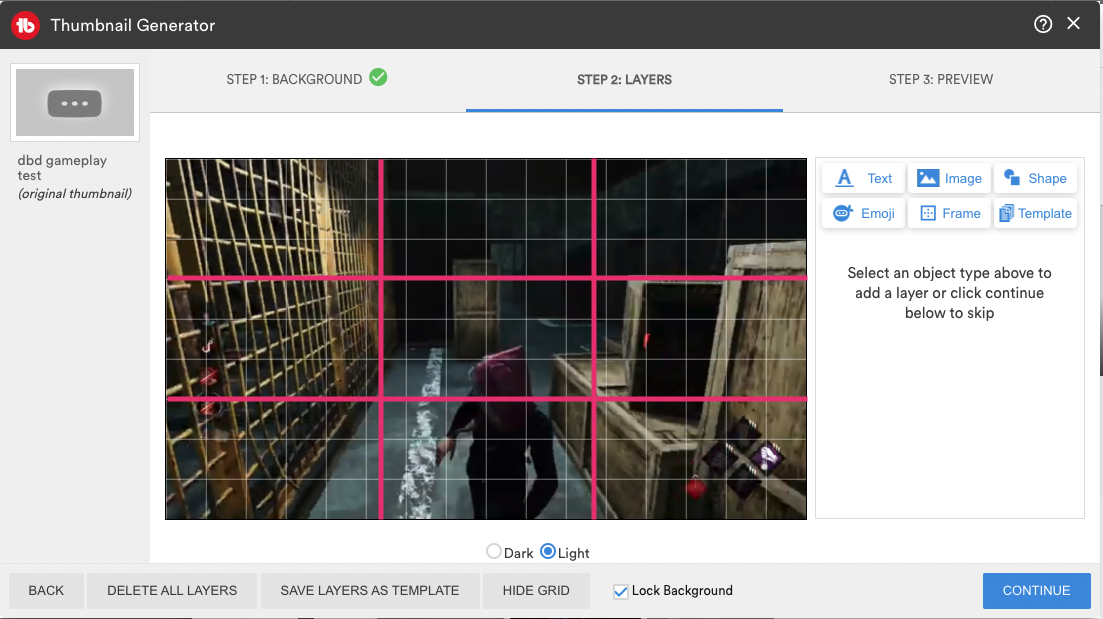Screen dimensions: 1103x619
Task: Select the Step 2: Layers tab
Action: click(624, 79)
